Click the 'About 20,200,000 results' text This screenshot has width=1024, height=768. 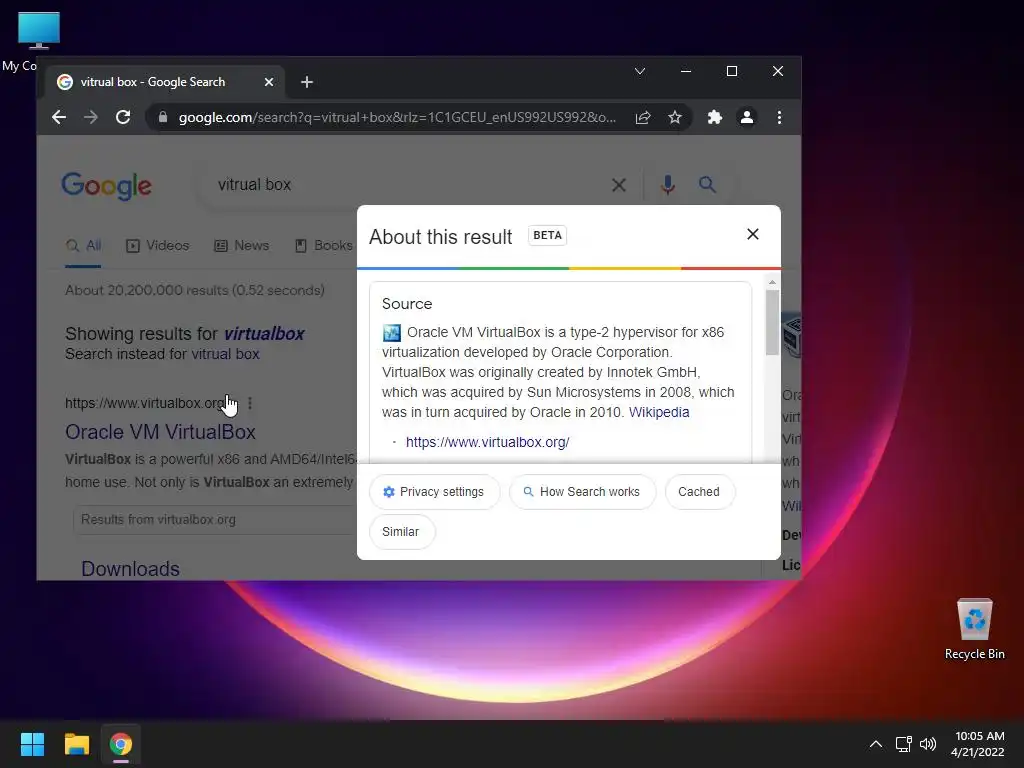click(195, 290)
